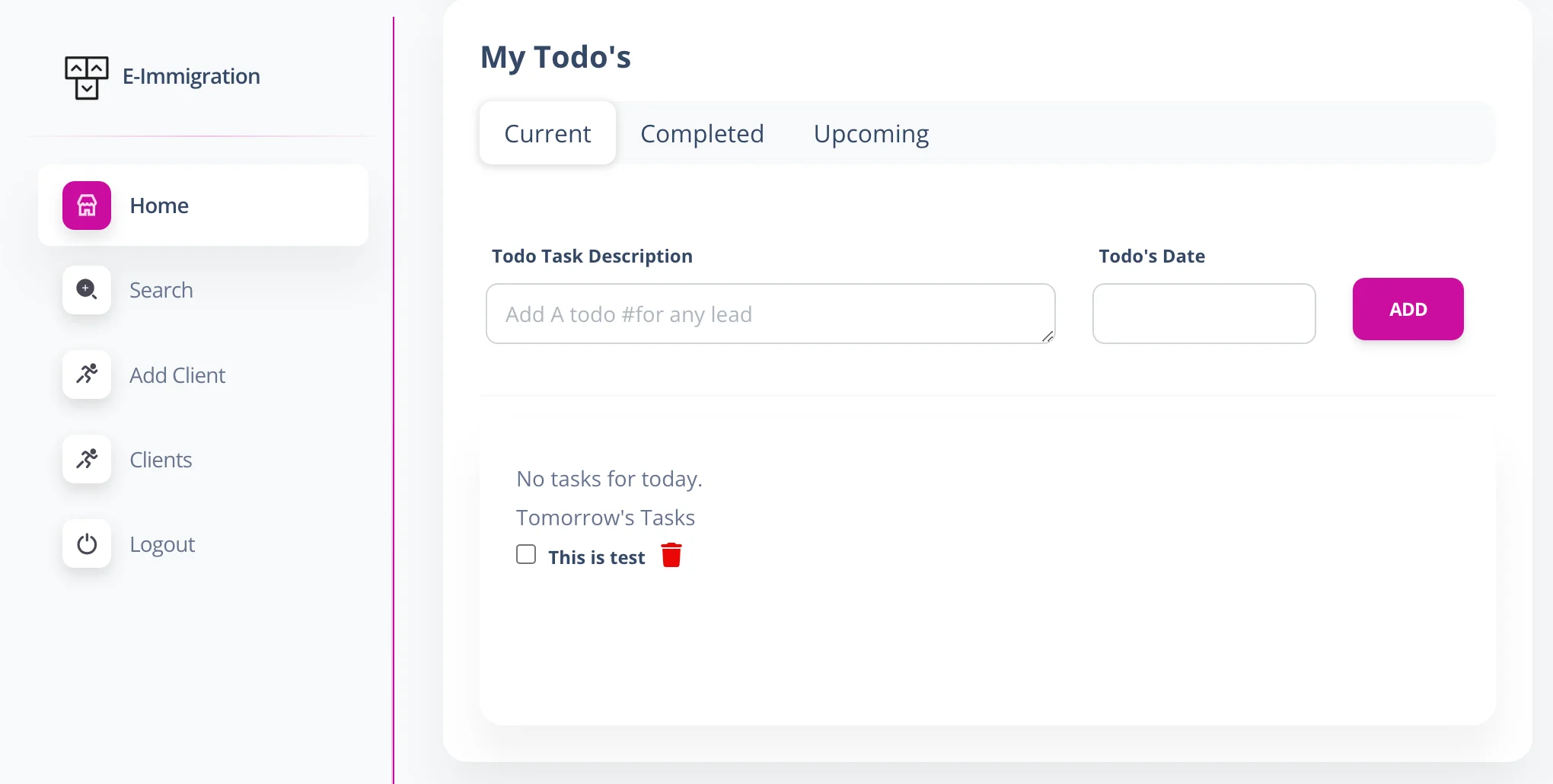Click the Logout text link
This screenshot has width=1553, height=784.
point(162,545)
